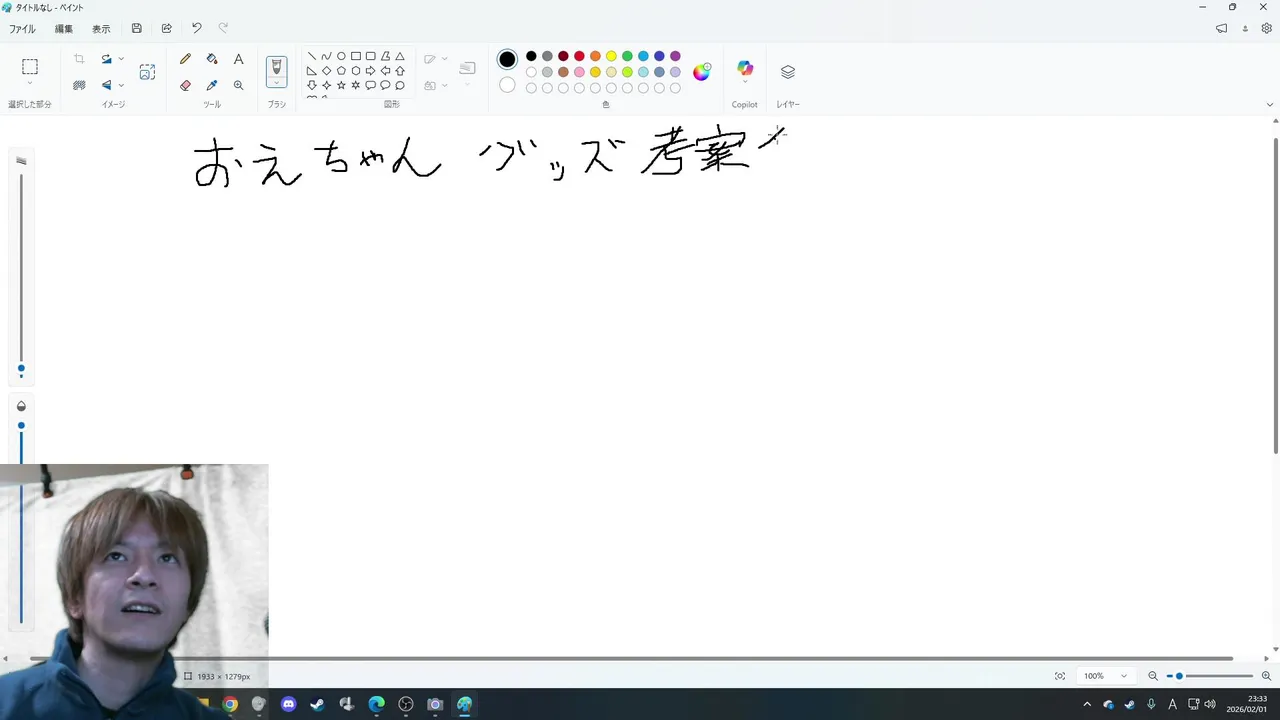Click the Remove background icon
The width and height of the screenshot is (1280, 720).
click(79, 85)
